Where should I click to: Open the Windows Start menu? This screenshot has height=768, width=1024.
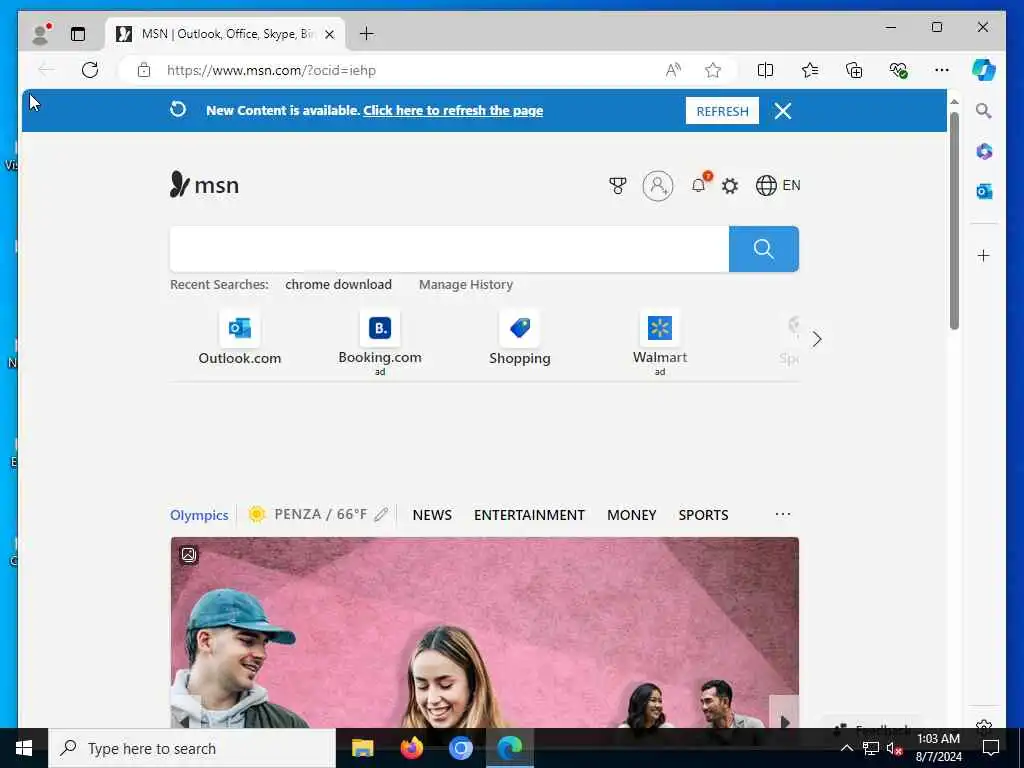24,748
